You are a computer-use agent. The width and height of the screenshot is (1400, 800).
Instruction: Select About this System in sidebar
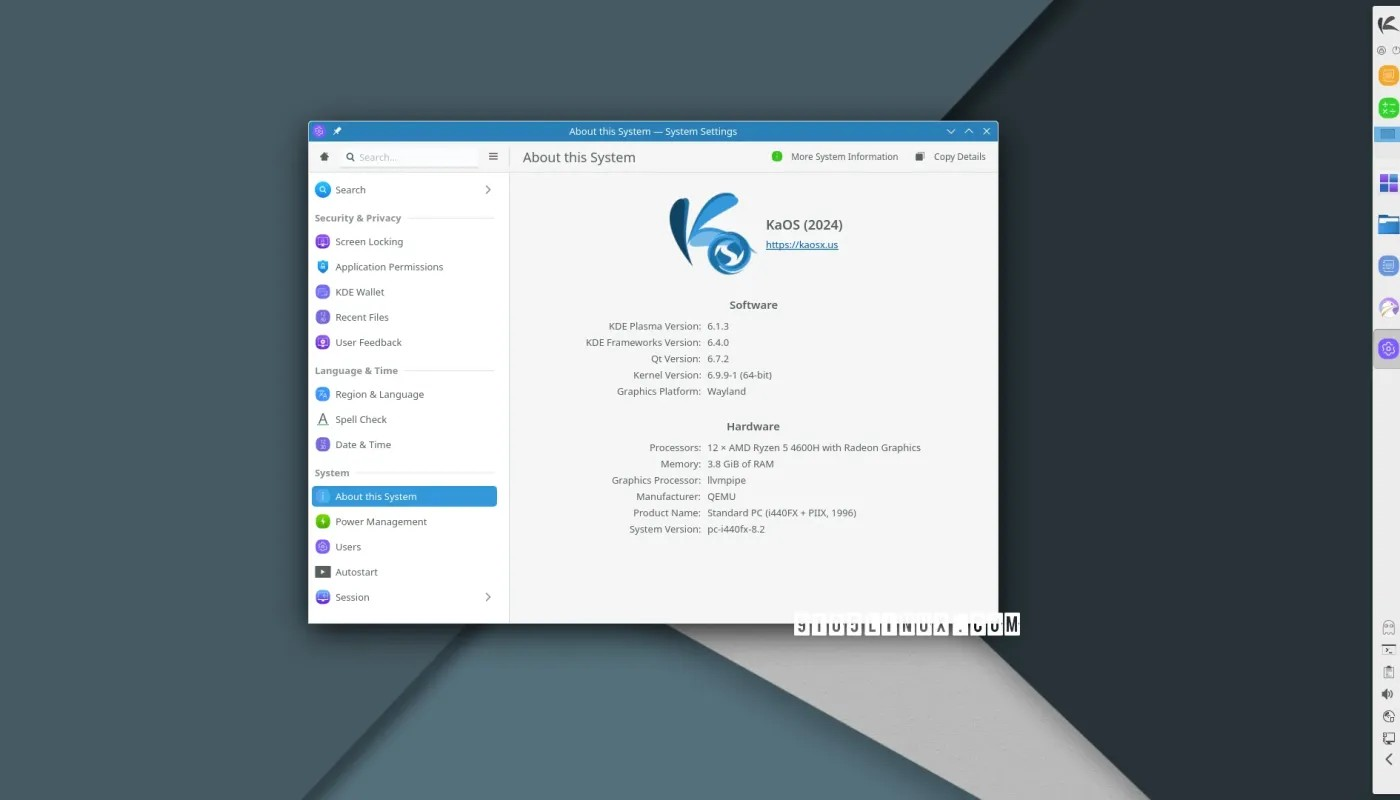point(404,496)
